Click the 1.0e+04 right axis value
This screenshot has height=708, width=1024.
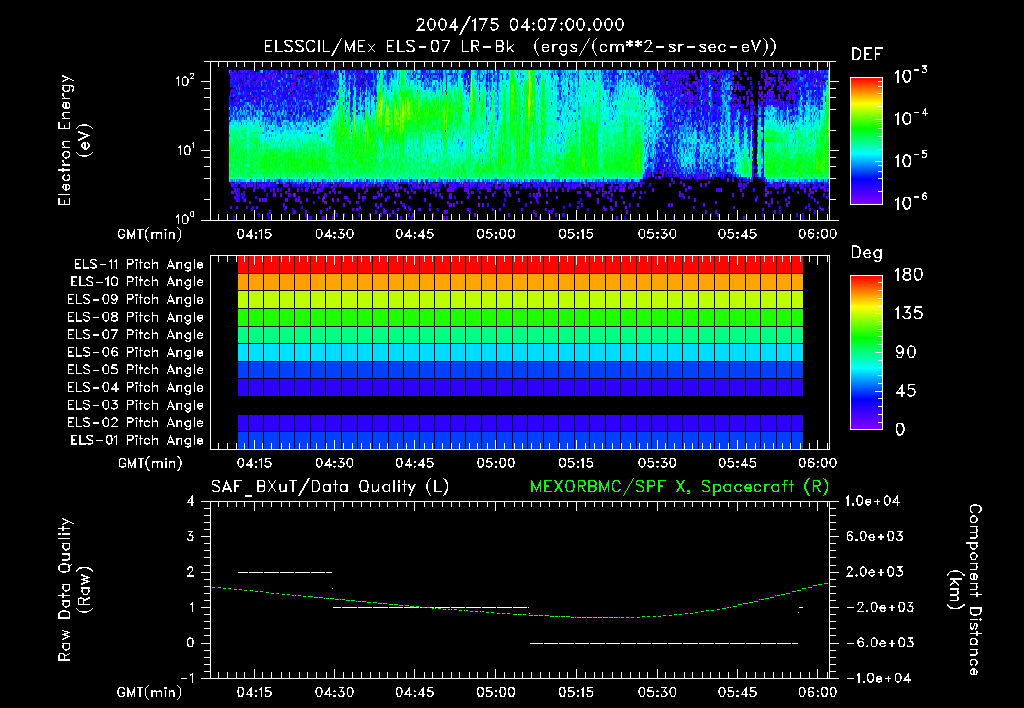(x=872, y=501)
